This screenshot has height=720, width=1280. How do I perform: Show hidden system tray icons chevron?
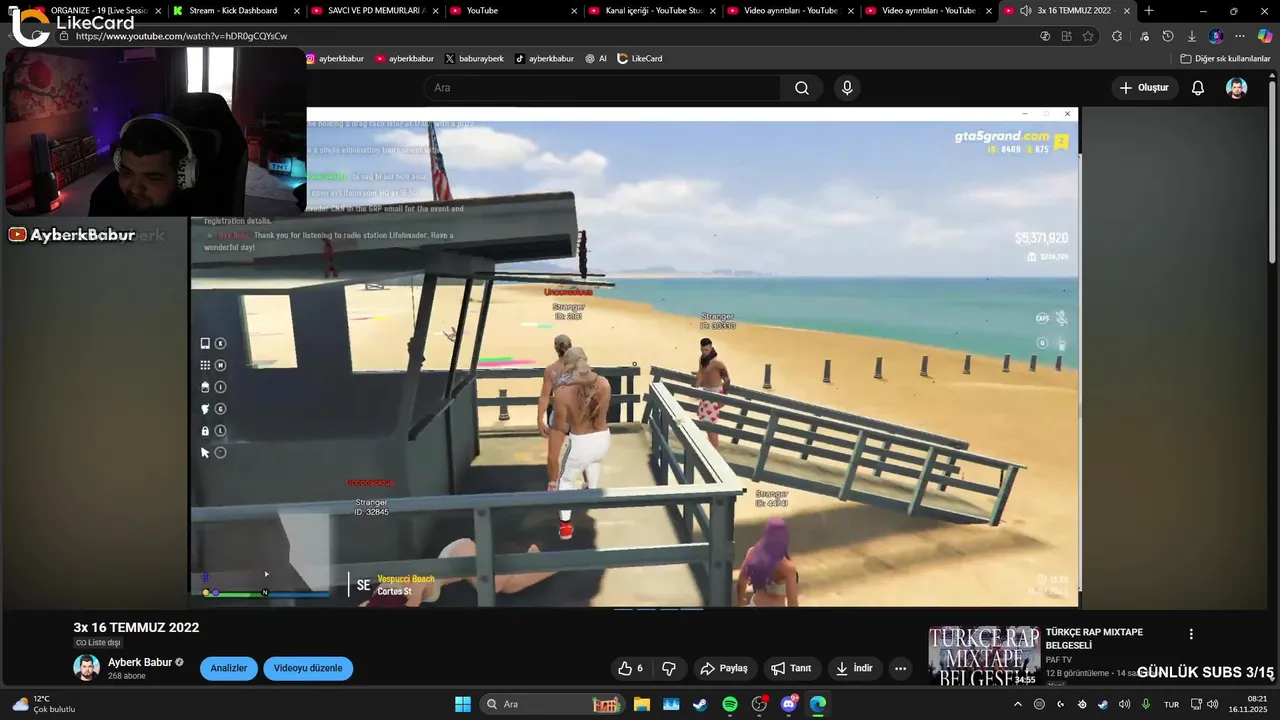pos(1018,704)
